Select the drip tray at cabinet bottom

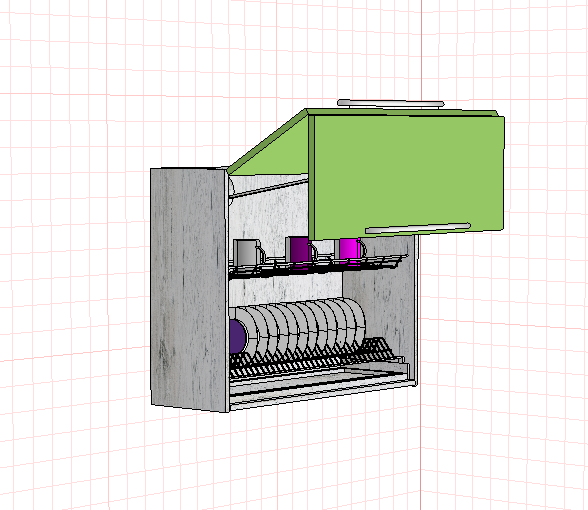[319, 382]
